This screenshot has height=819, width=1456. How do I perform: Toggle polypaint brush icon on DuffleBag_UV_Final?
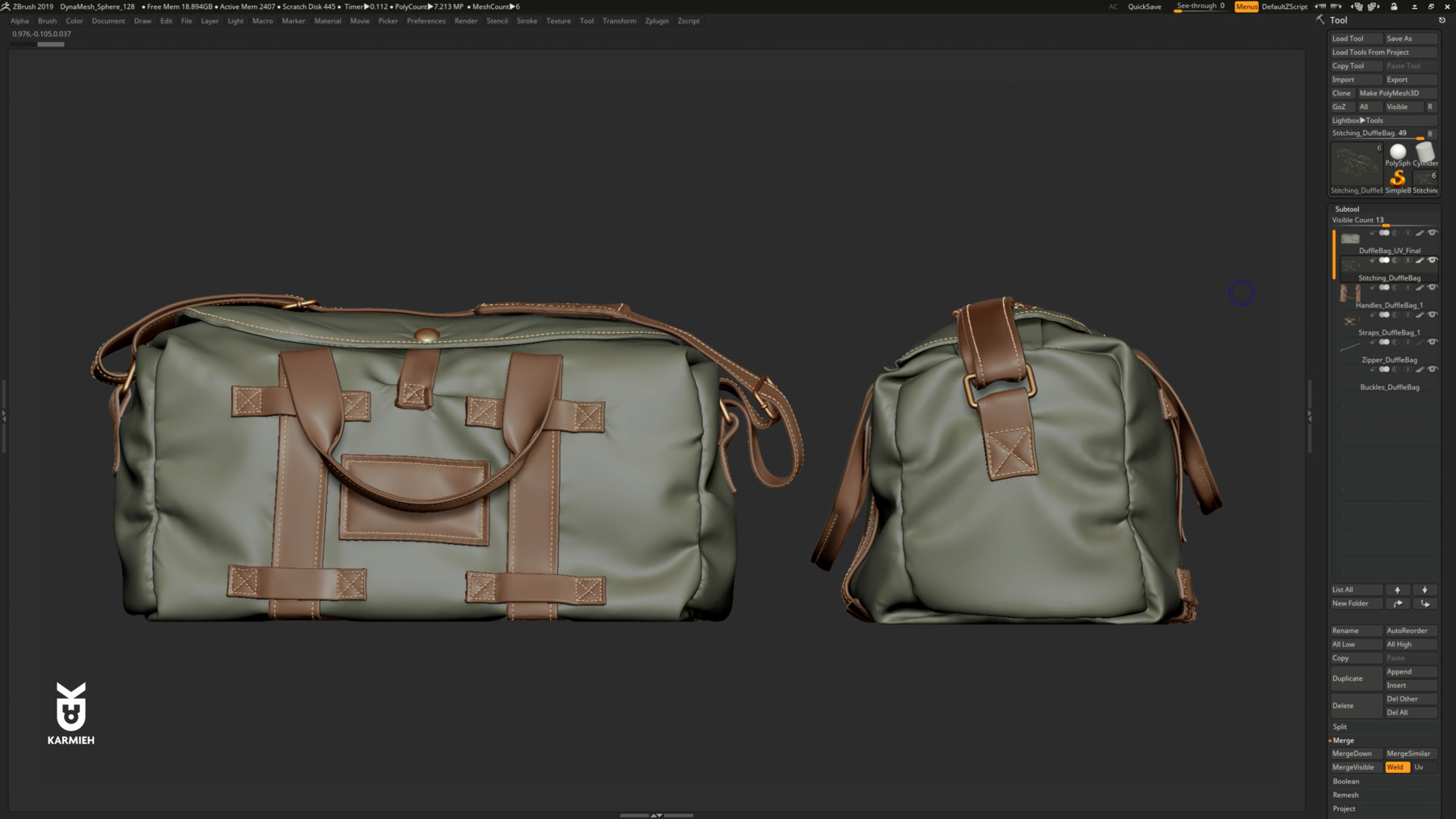coord(1419,233)
